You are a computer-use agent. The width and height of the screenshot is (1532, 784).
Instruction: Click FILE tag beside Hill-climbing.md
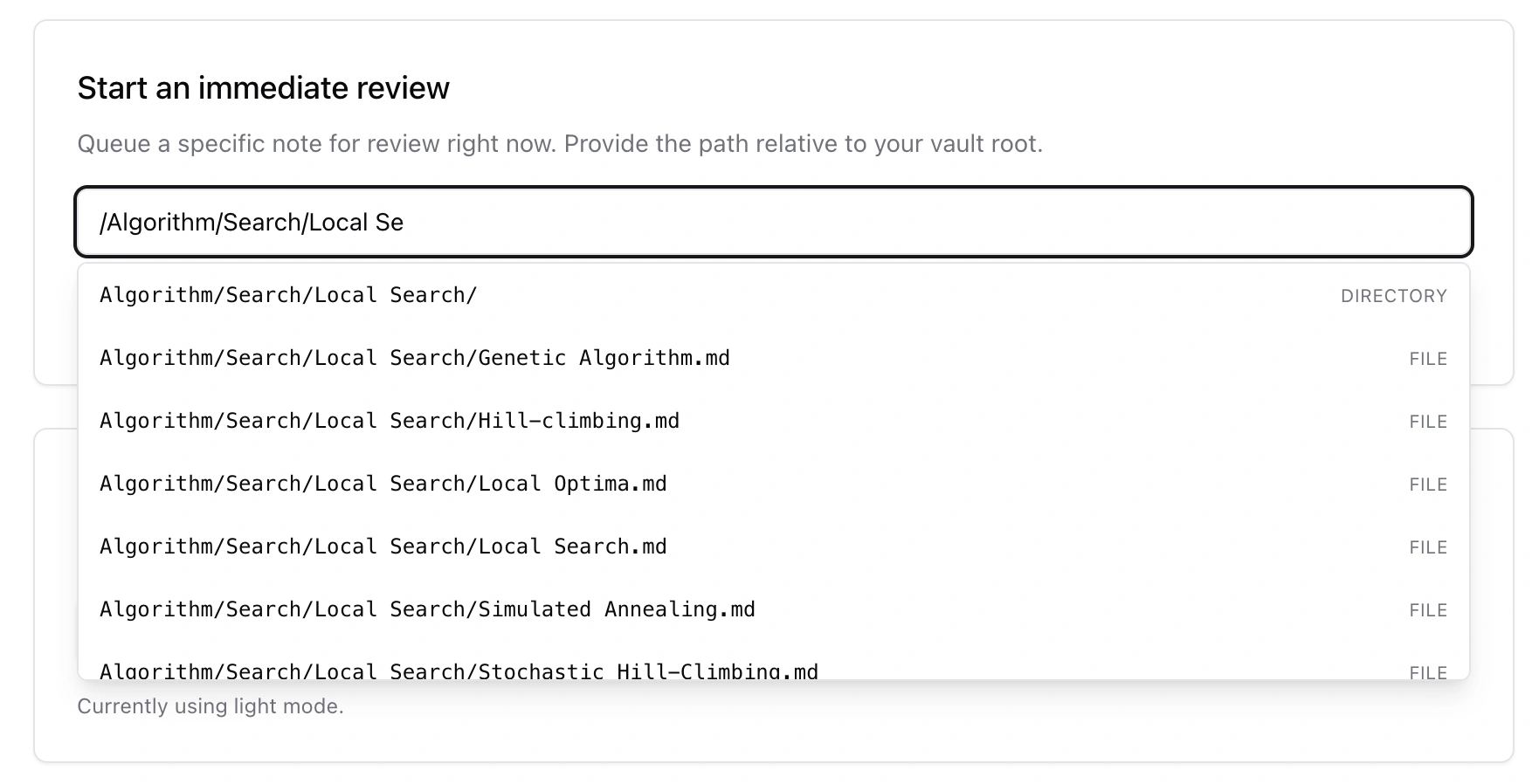pyautogui.click(x=1428, y=422)
